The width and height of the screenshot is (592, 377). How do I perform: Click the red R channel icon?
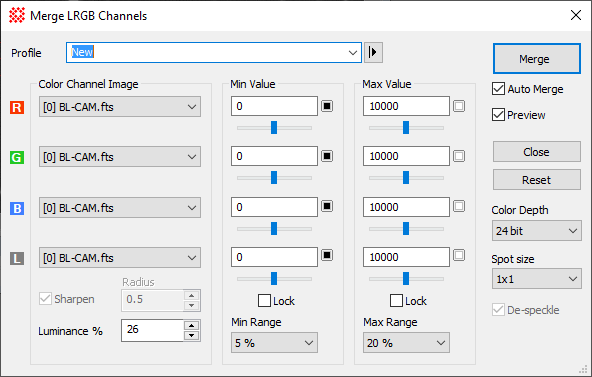click(17, 107)
